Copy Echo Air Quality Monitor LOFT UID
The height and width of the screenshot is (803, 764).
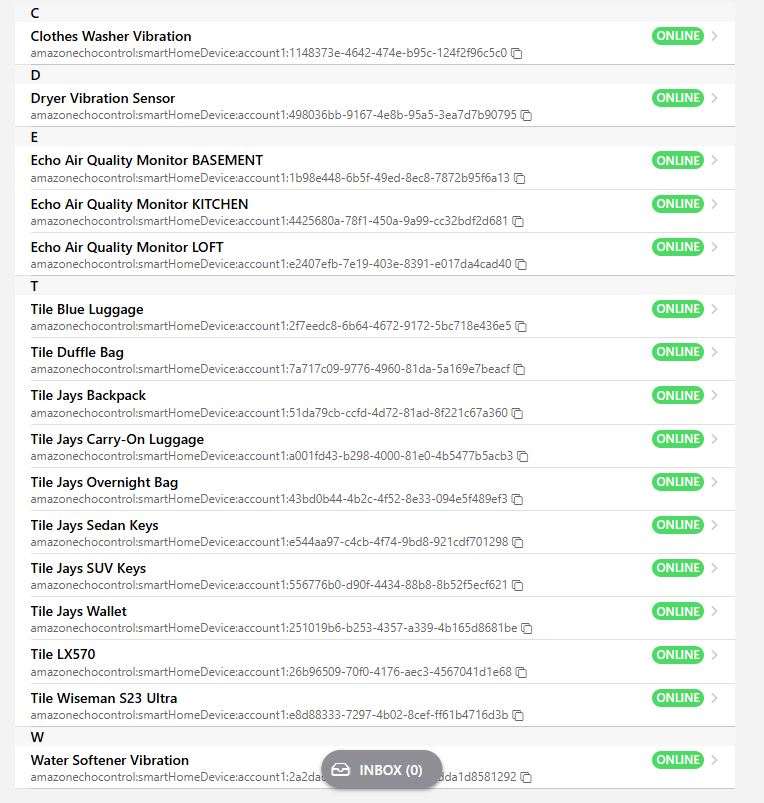click(521, 265)
